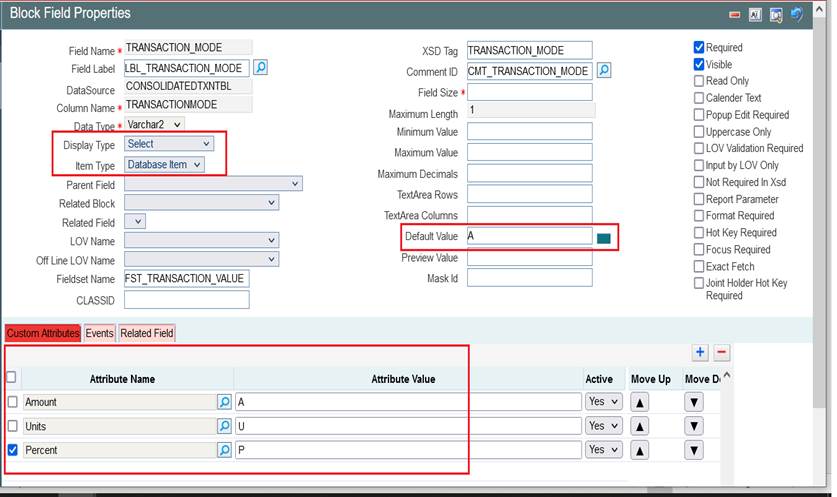
Task: Switch to the Custom Attributes tab
Action: tap(43, 333)
